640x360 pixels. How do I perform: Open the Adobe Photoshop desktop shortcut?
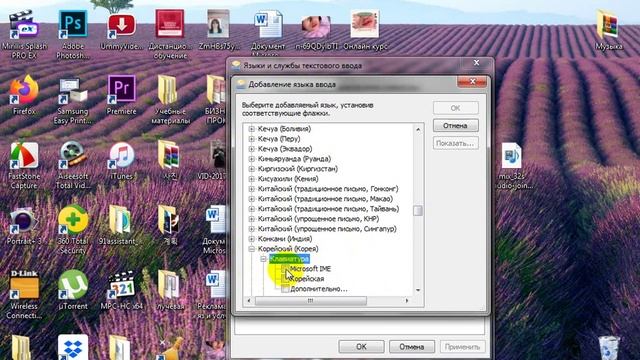tap(73, 24)
